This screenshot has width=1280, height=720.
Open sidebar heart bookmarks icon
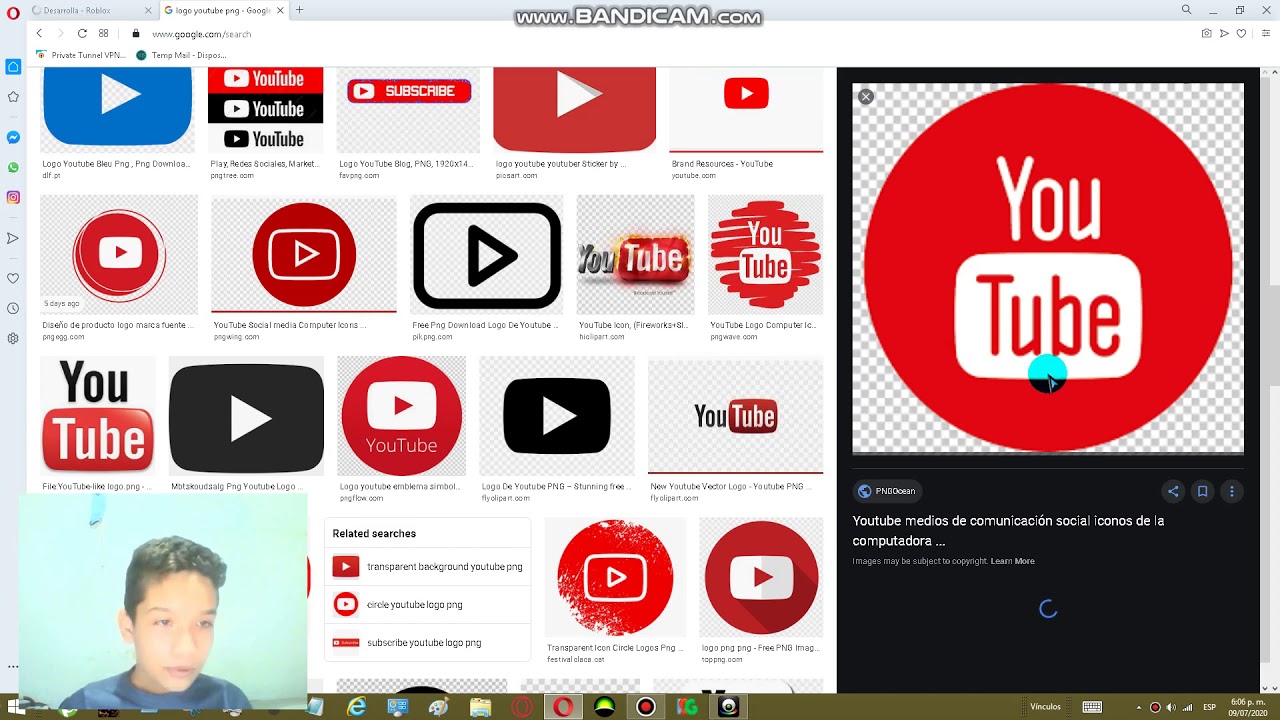coord(13,278)
